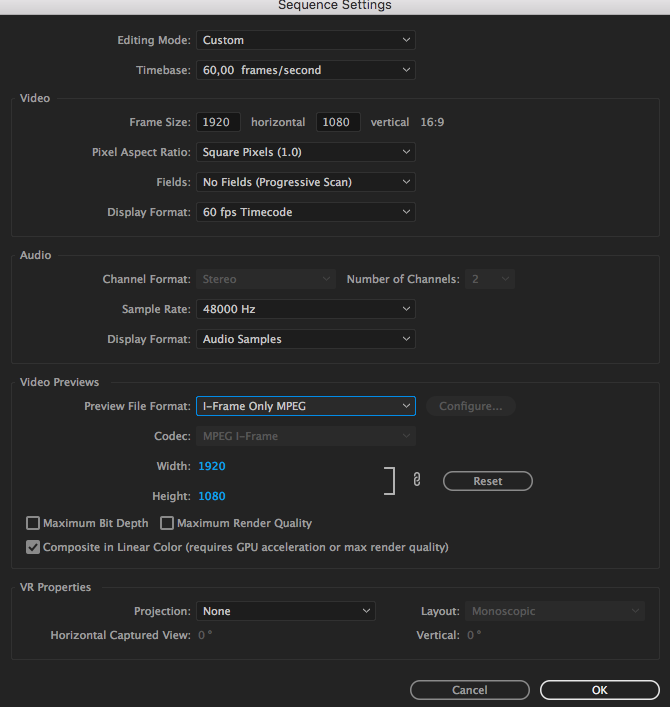Uncheck Composite in Linear Color checkbox

[33, 547]
